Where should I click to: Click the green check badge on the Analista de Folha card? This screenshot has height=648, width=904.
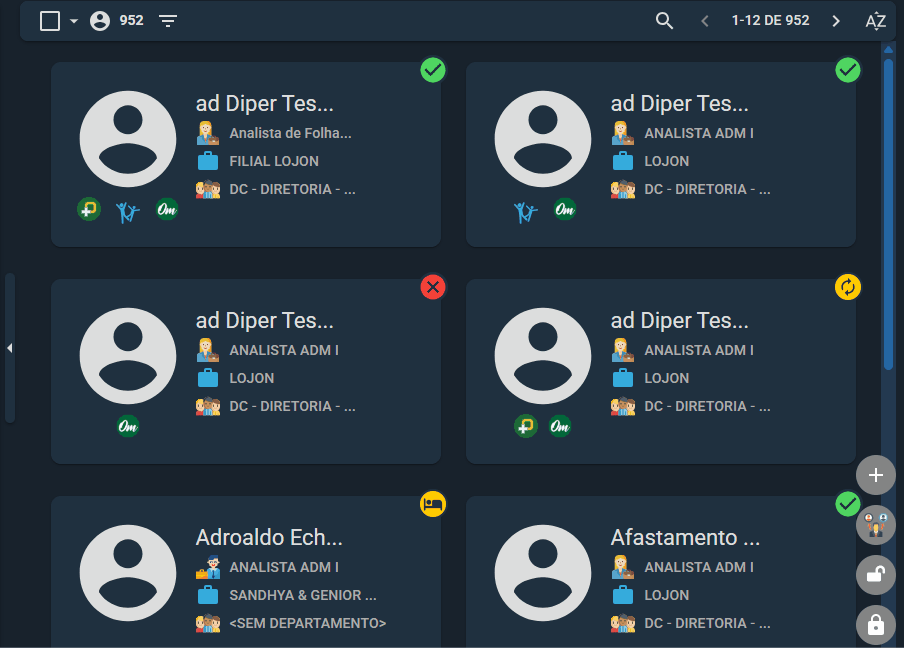[x=433, y=70]
